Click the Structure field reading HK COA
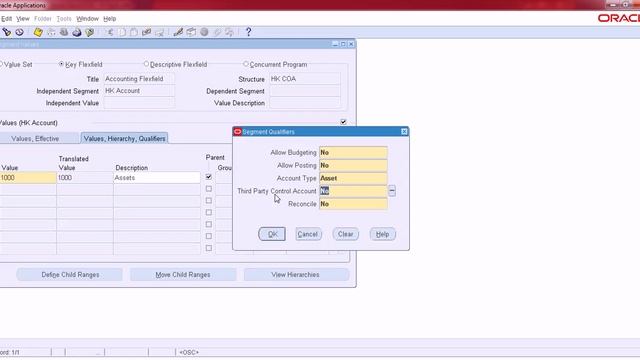 pos(305,79)
